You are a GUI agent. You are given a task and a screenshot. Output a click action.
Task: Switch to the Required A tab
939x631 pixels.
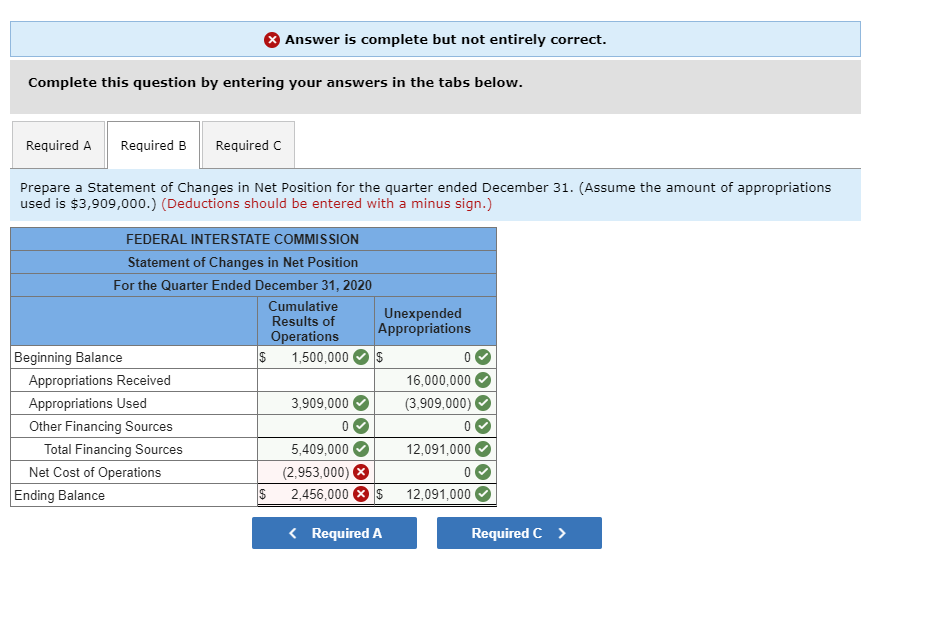click(x=58, y=144)
